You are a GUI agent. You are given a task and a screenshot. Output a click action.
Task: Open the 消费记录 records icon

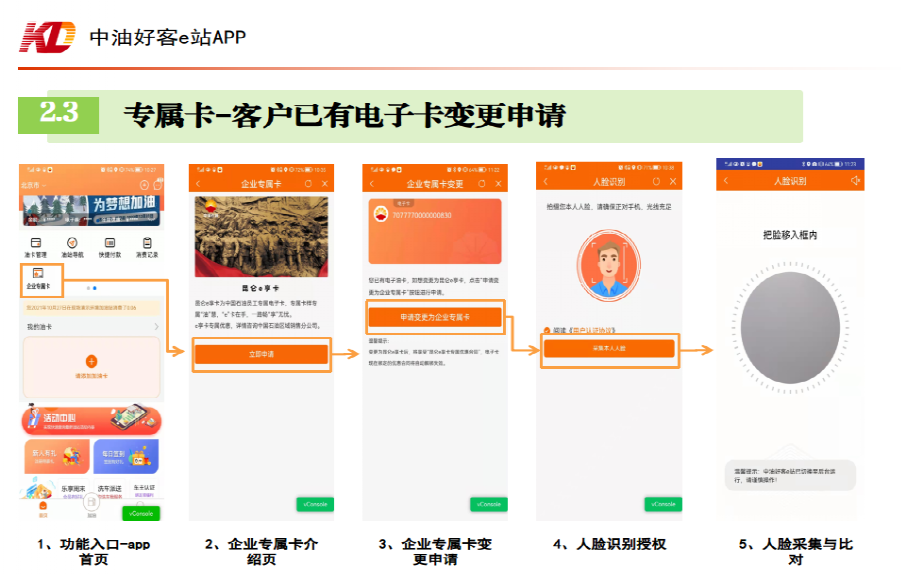point(147,244)
